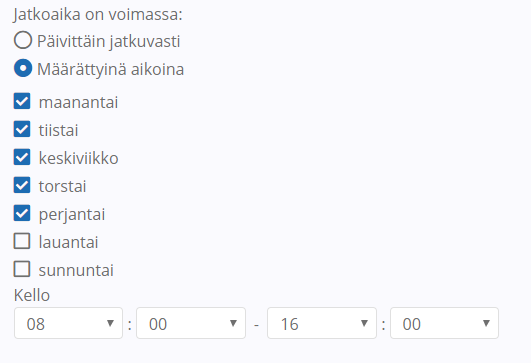Open the start hour dropdown showing 08
The height and width of the screenshot is (363, 531).
68,323
